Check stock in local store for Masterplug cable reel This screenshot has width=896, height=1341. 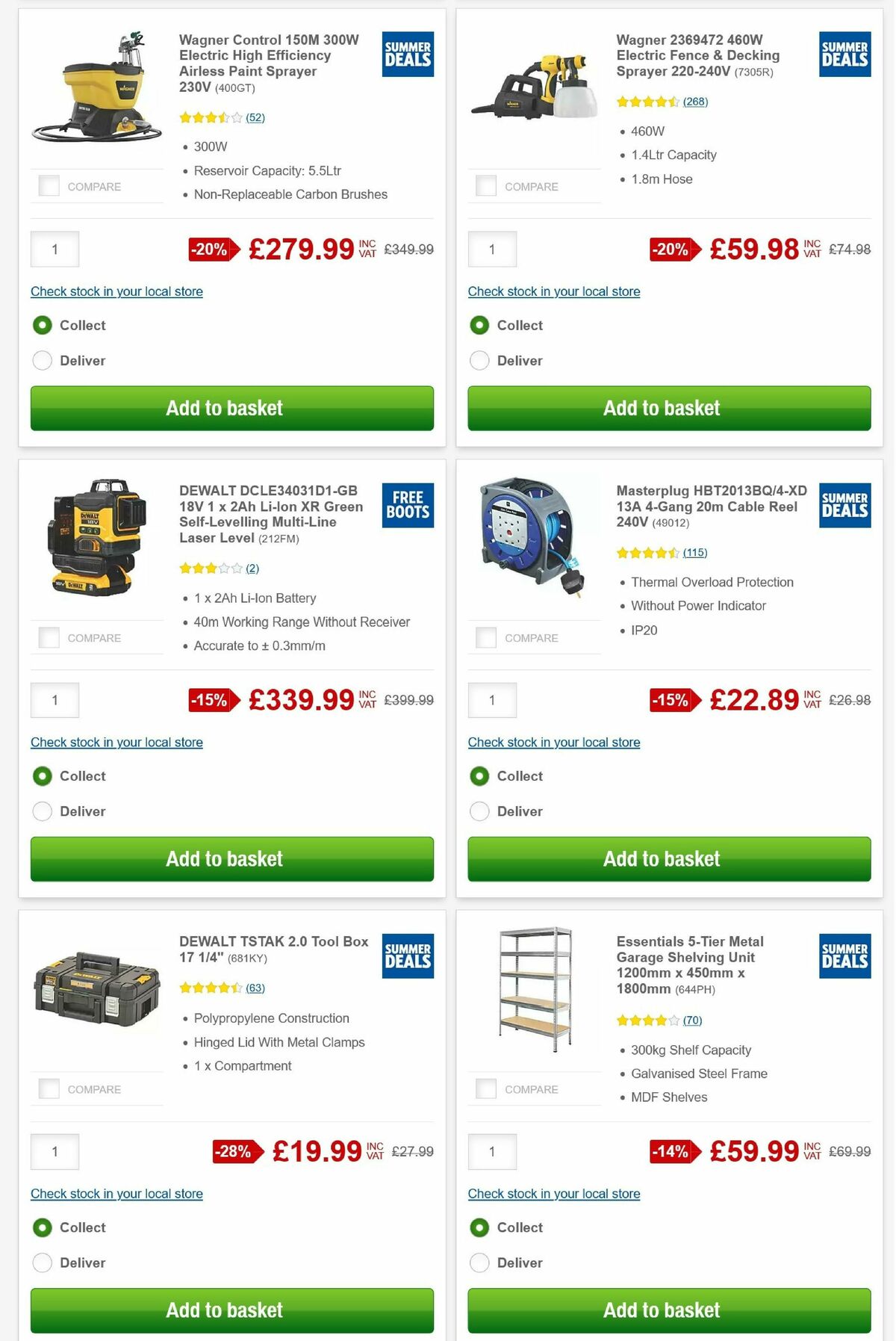click(553, 742)
